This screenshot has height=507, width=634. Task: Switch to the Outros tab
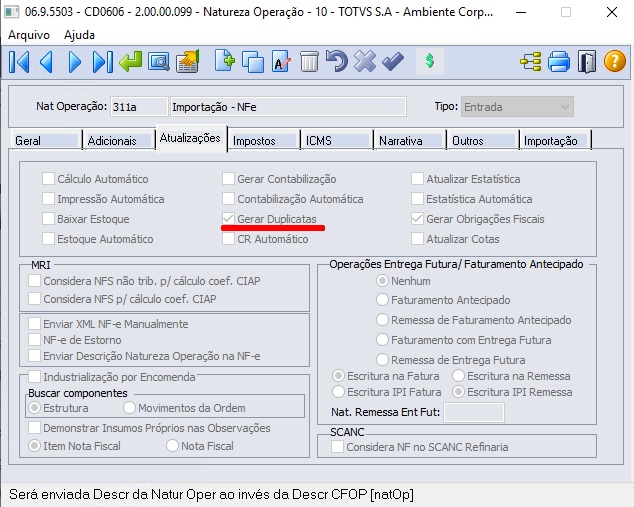pos(483,140)
